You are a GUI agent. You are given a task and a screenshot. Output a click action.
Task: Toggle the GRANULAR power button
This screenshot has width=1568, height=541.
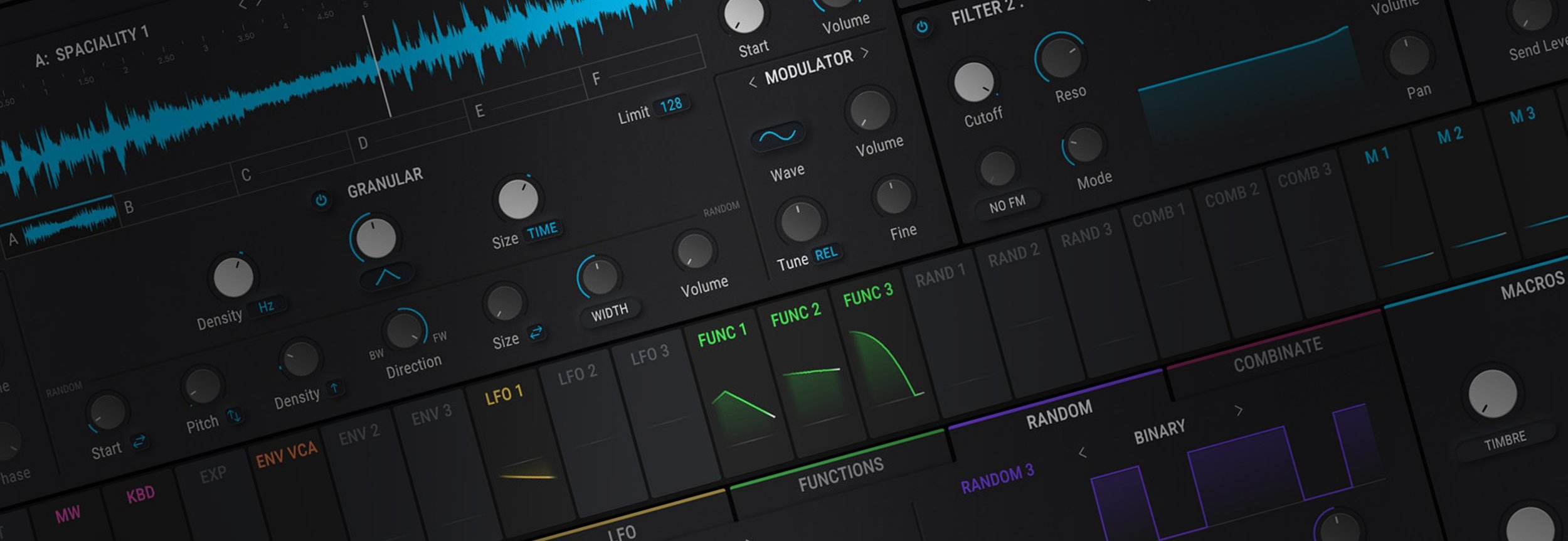(321, 201)
